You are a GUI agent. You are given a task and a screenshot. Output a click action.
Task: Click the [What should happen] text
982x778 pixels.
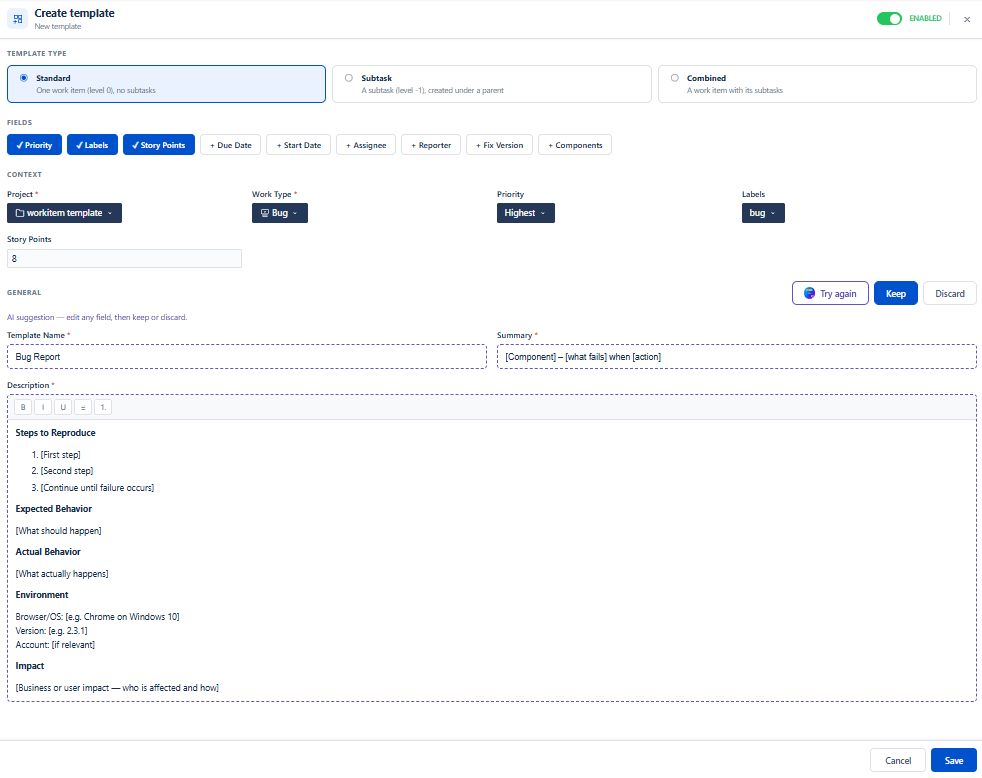58,531
